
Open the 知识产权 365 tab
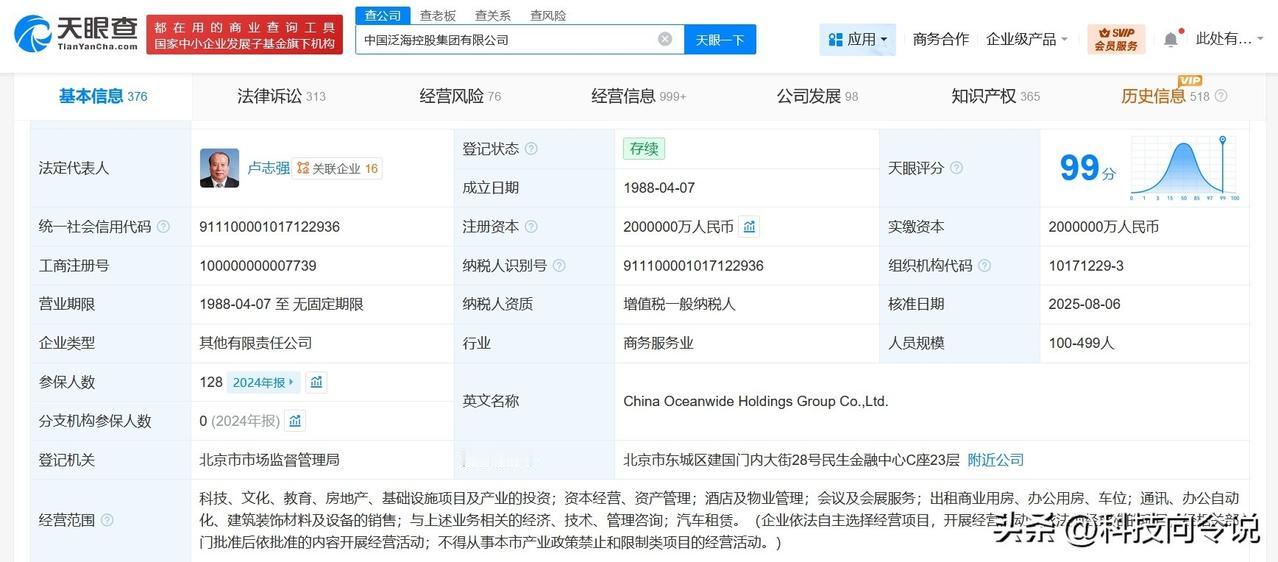coord(995,96)
